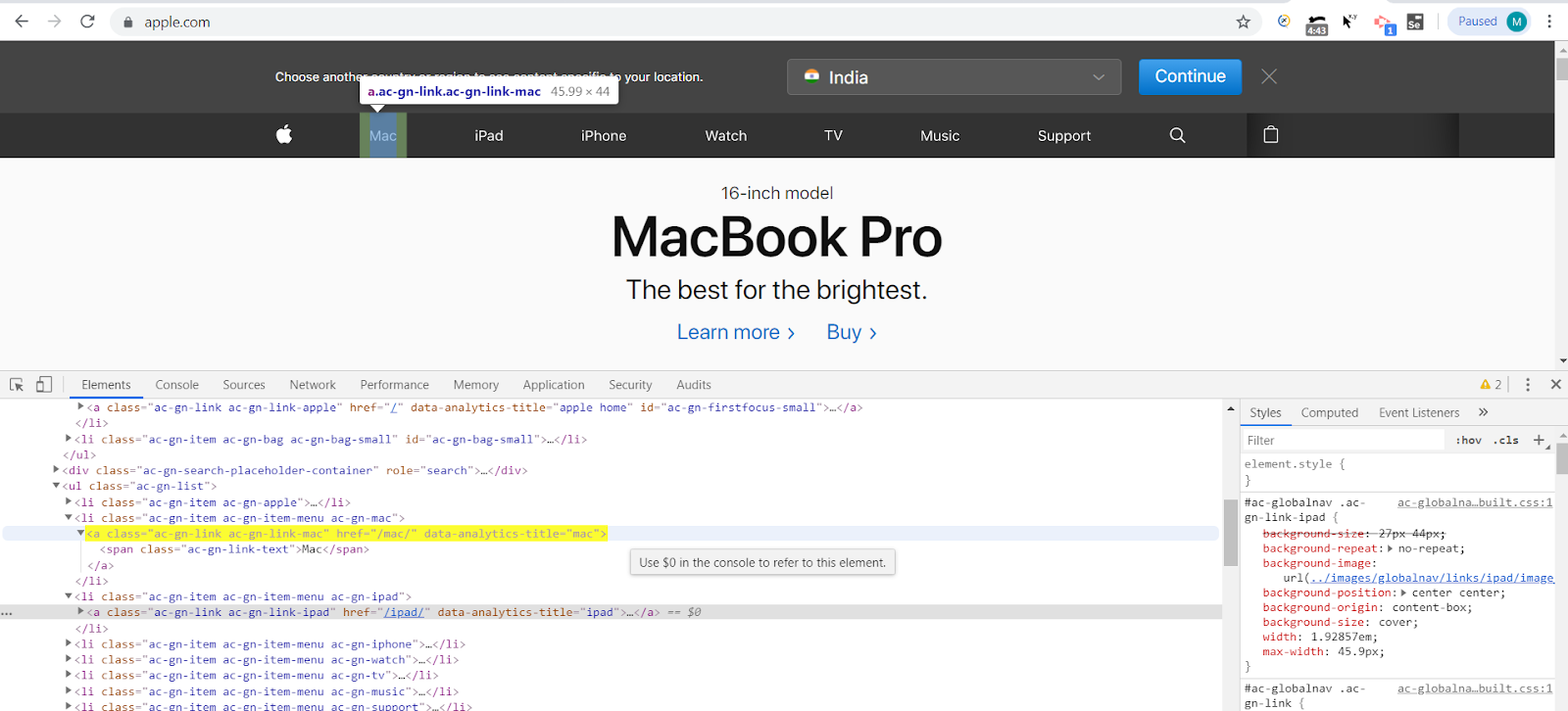
Task: Reload the apple.com page
Action: coord(87,22)
